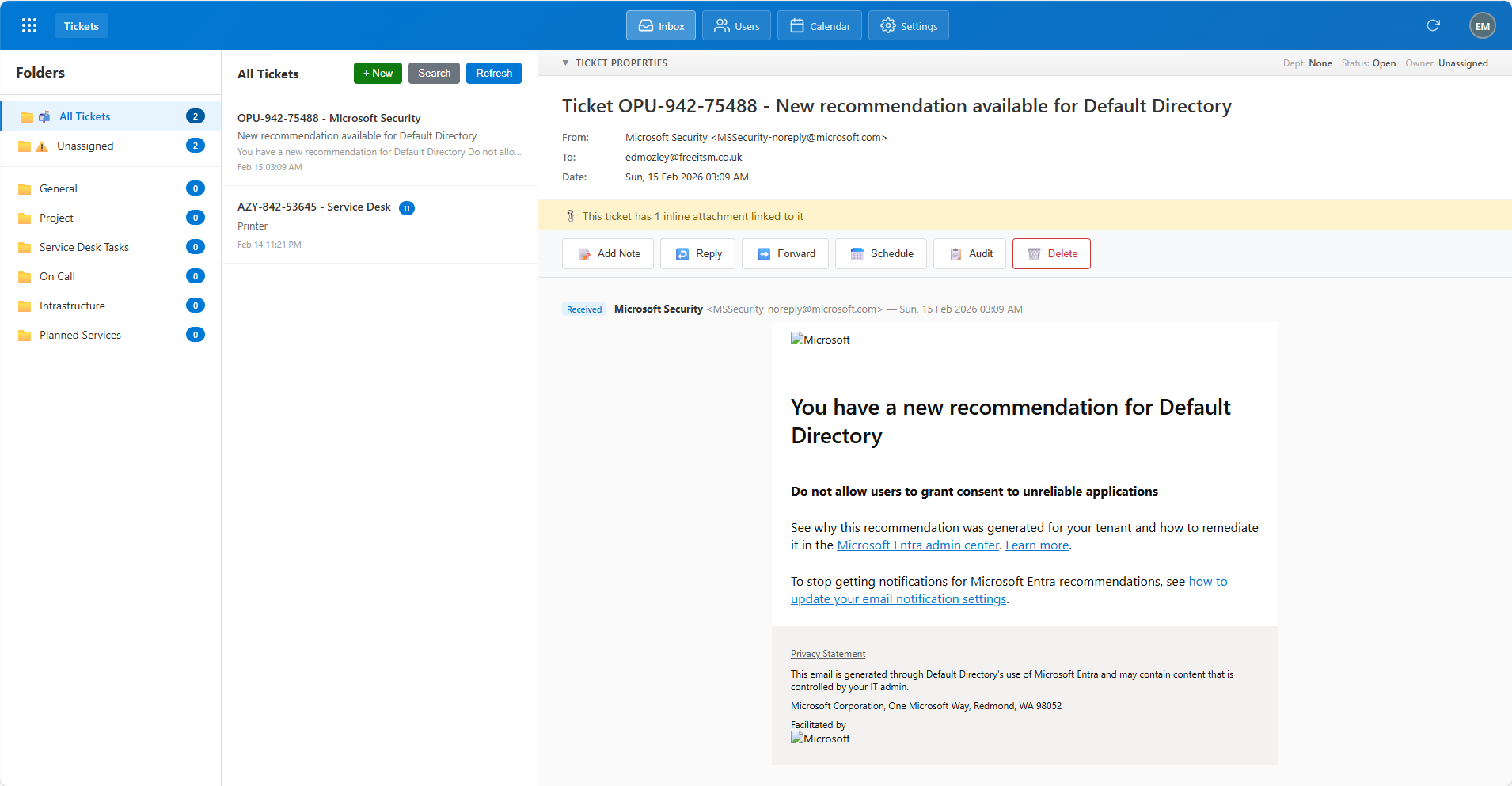Viewport: 1512px width, 786px height.
Task: Switch to the Inbox tab
Action: coord(661,25)
